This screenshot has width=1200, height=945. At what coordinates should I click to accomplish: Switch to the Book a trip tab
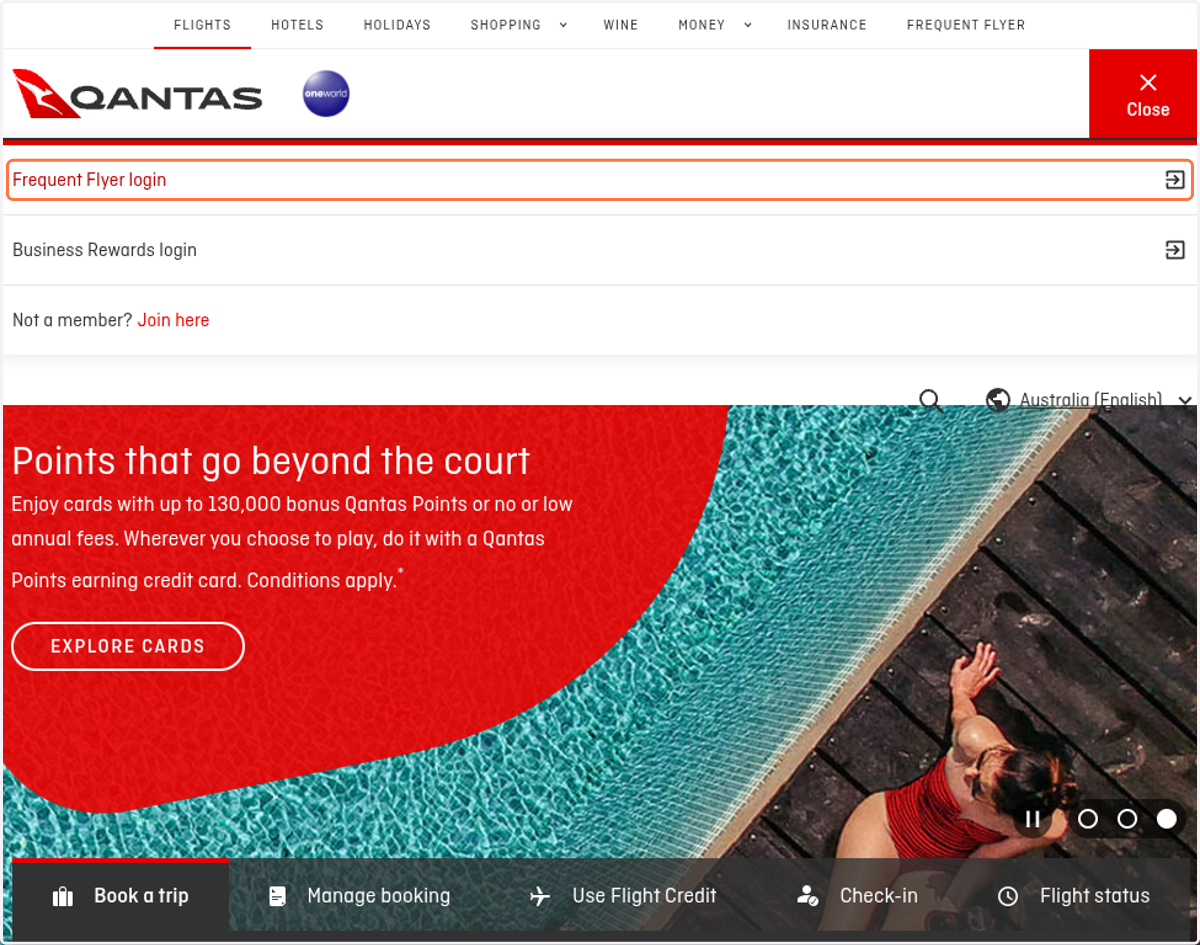pos(120,897)
